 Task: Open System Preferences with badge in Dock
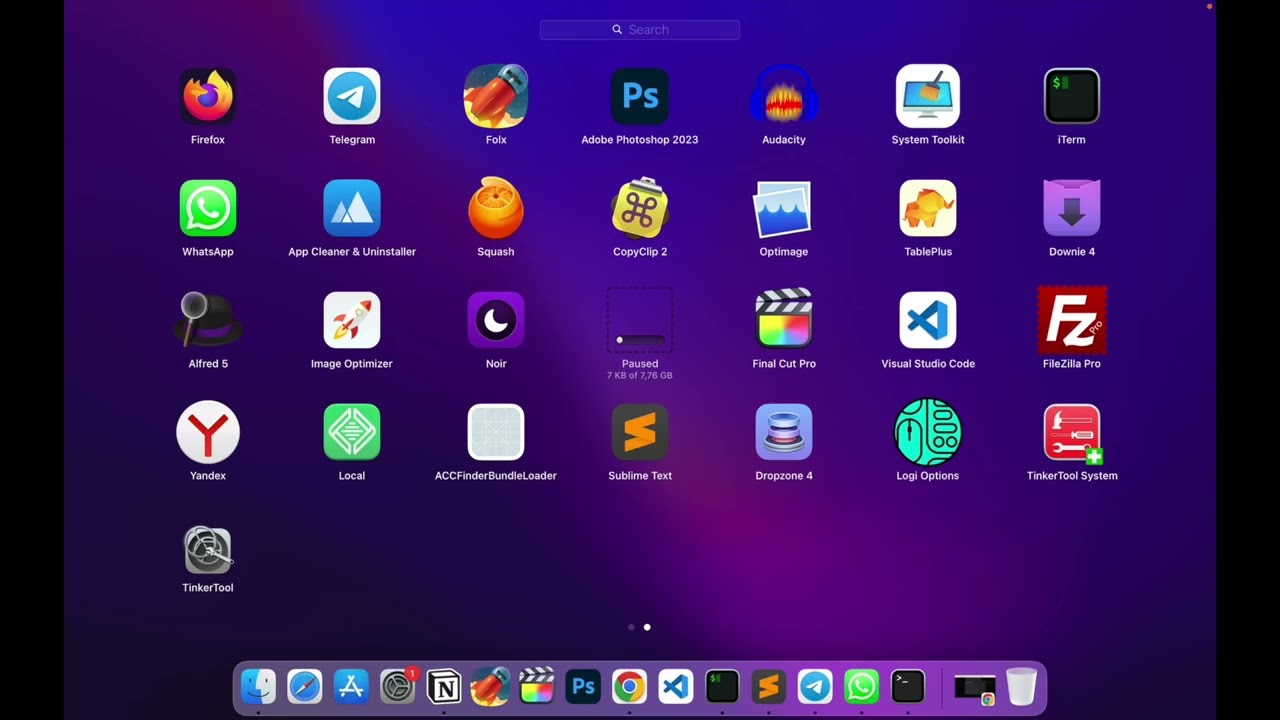398,687
